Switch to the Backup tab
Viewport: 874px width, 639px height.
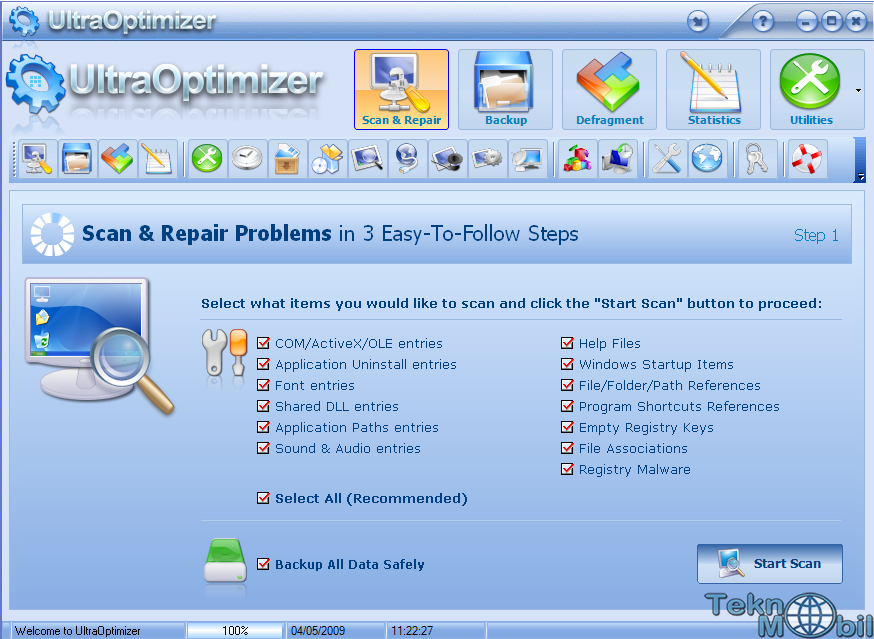coord(506,89)
